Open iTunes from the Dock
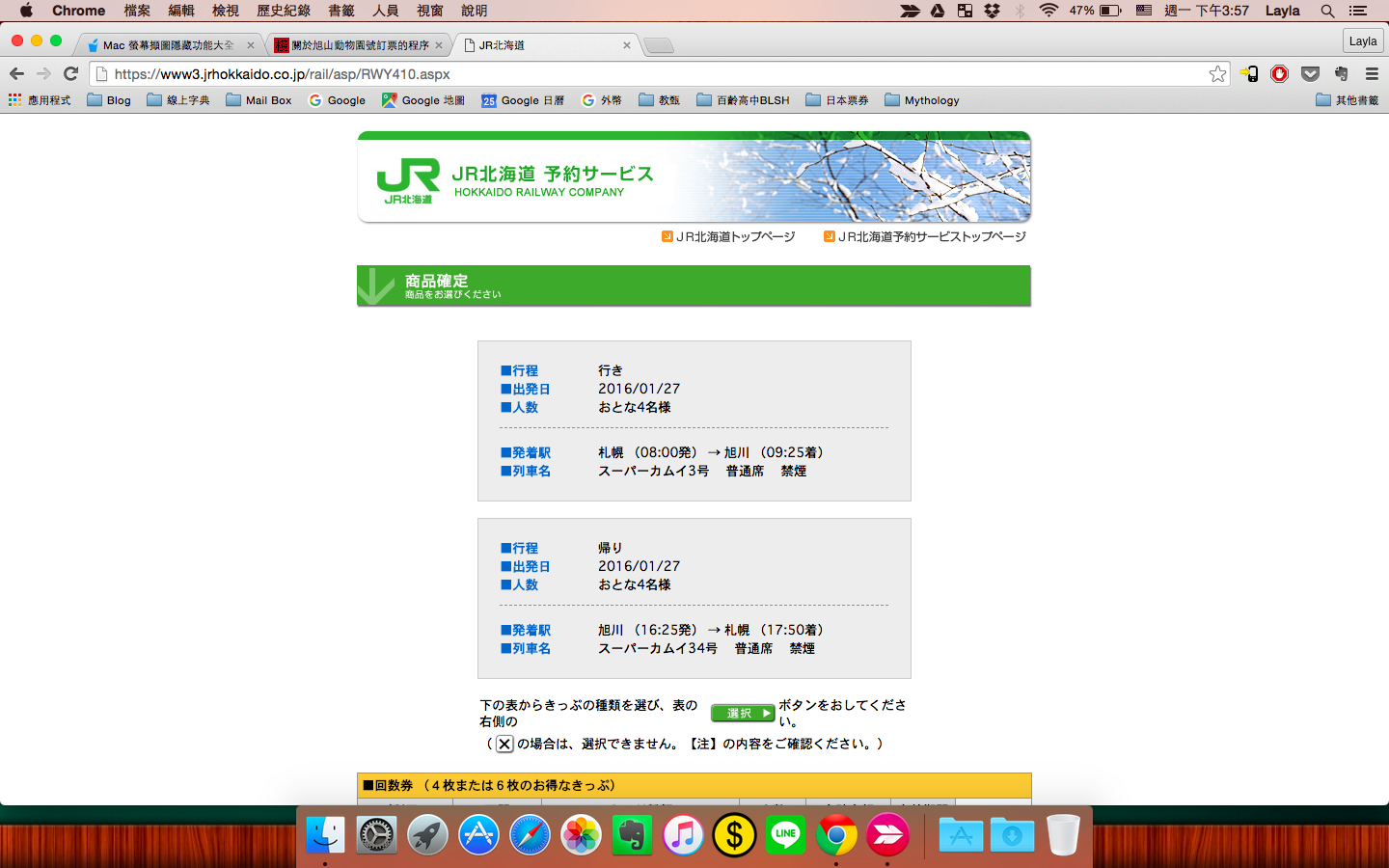Image resolution: width=1389 pixels, height=868 pixels. click(x=683, y=835)
